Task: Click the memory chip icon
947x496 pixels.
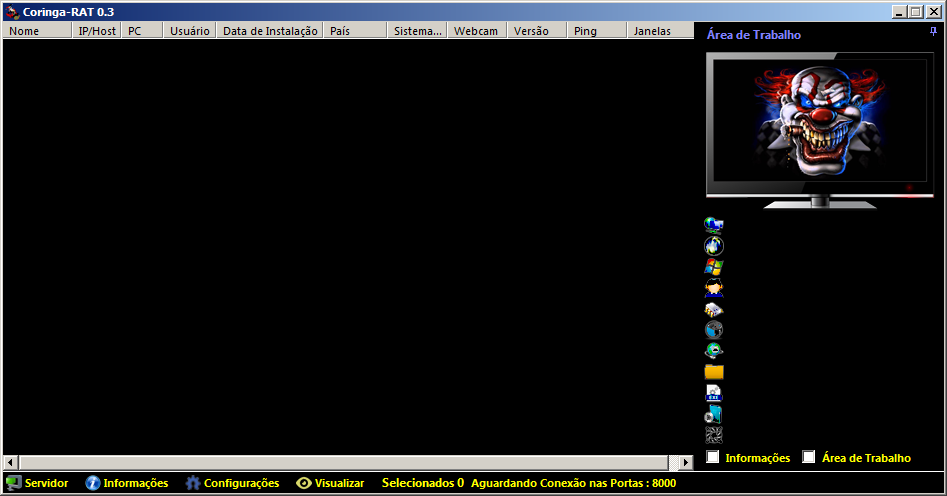Action: (714, 309)
